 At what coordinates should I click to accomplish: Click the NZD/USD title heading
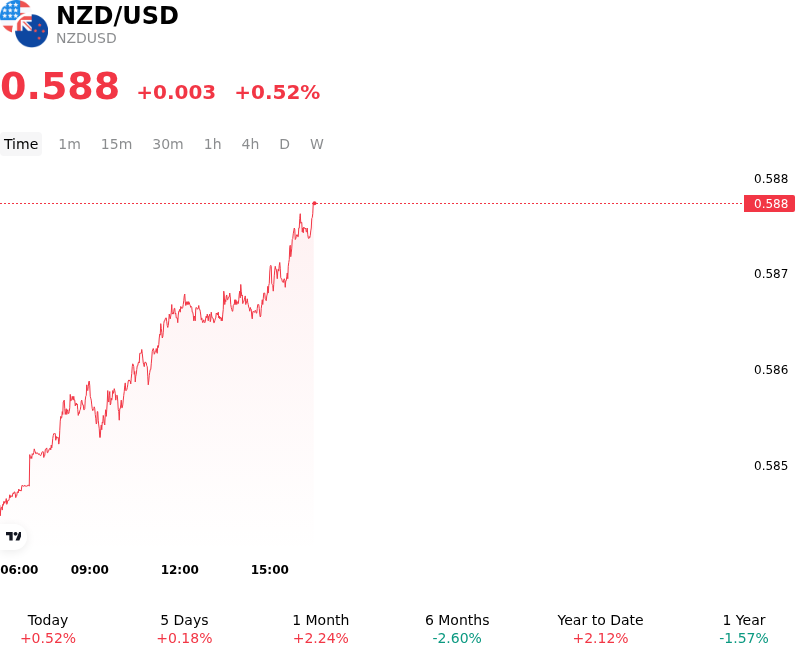click(x=117, y=15)
